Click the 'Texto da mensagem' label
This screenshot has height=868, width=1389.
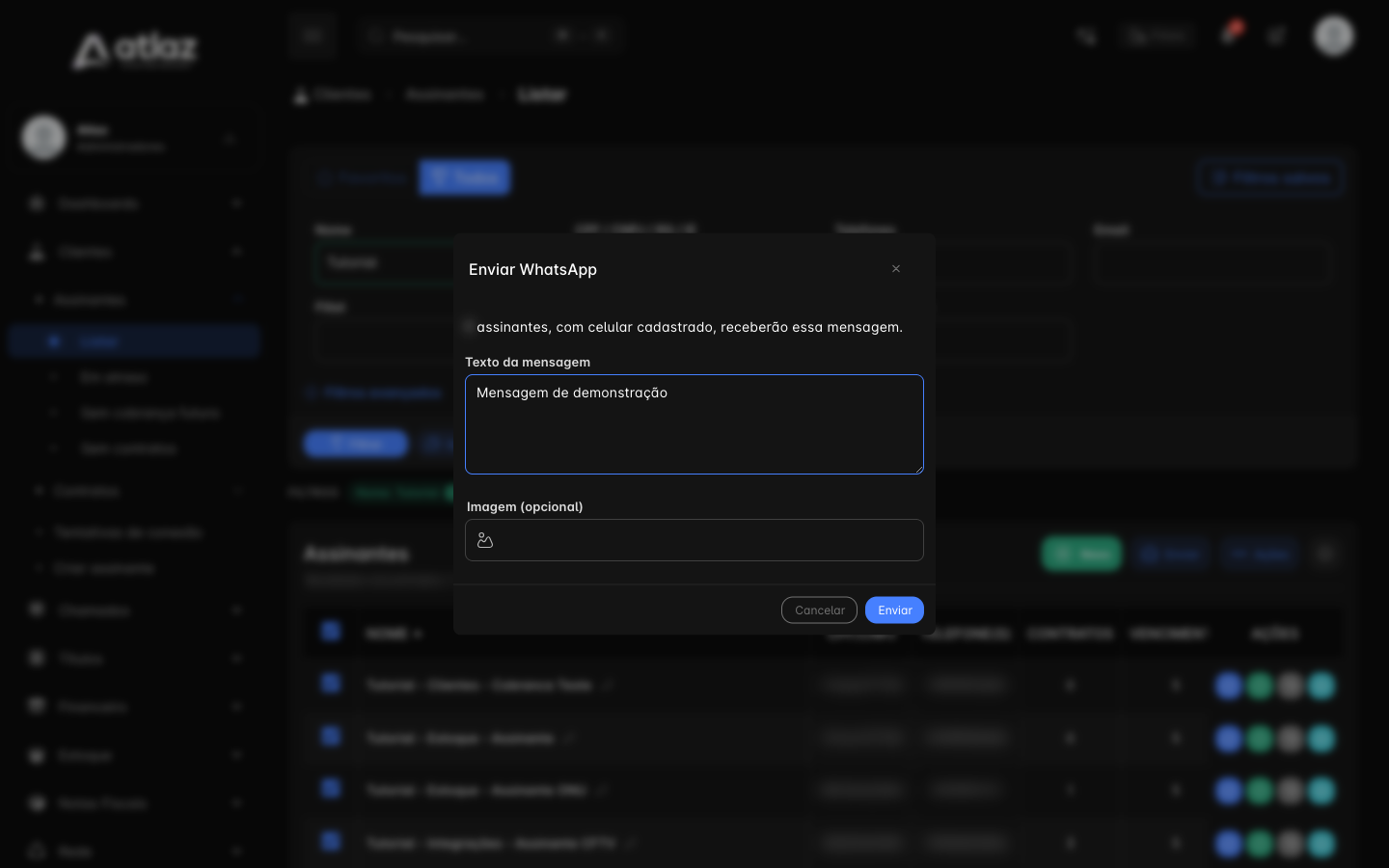528,362
